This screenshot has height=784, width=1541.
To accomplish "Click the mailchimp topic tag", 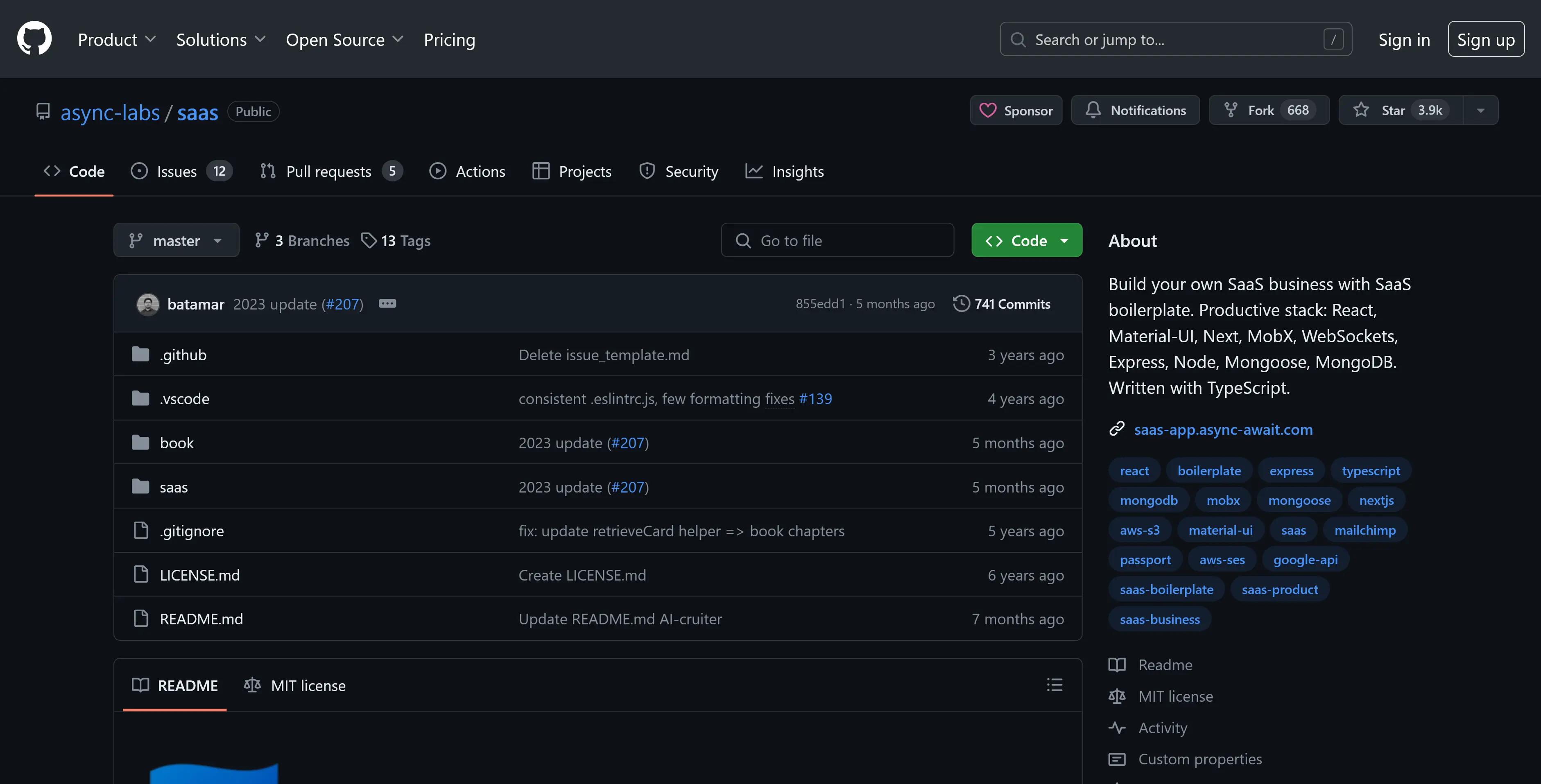I will tap(1364, 530).
